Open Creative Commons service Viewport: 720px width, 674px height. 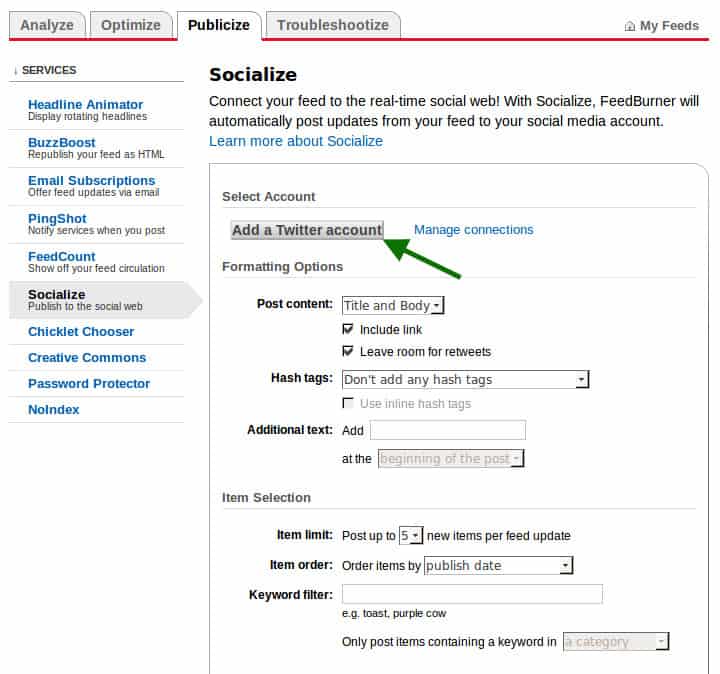pos(87,358)
